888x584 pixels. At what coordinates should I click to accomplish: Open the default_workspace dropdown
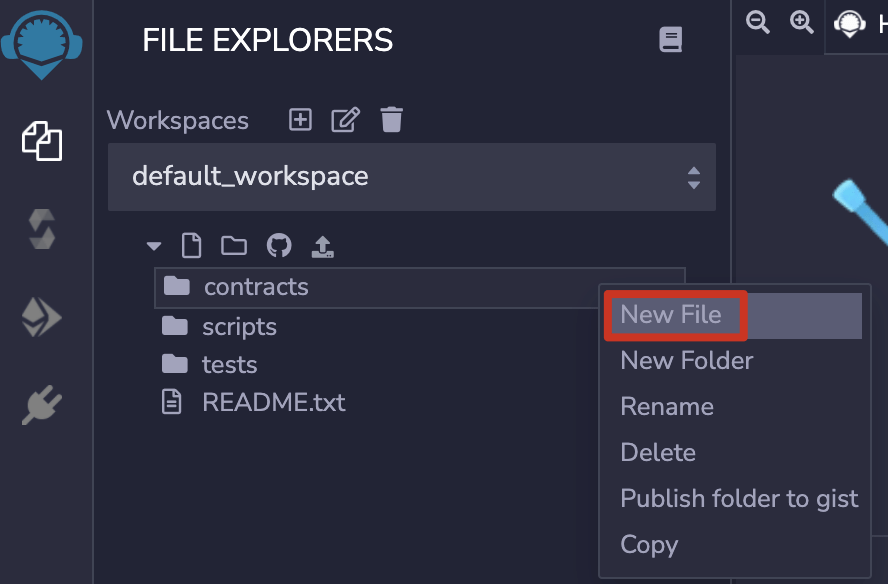(412, 177)
